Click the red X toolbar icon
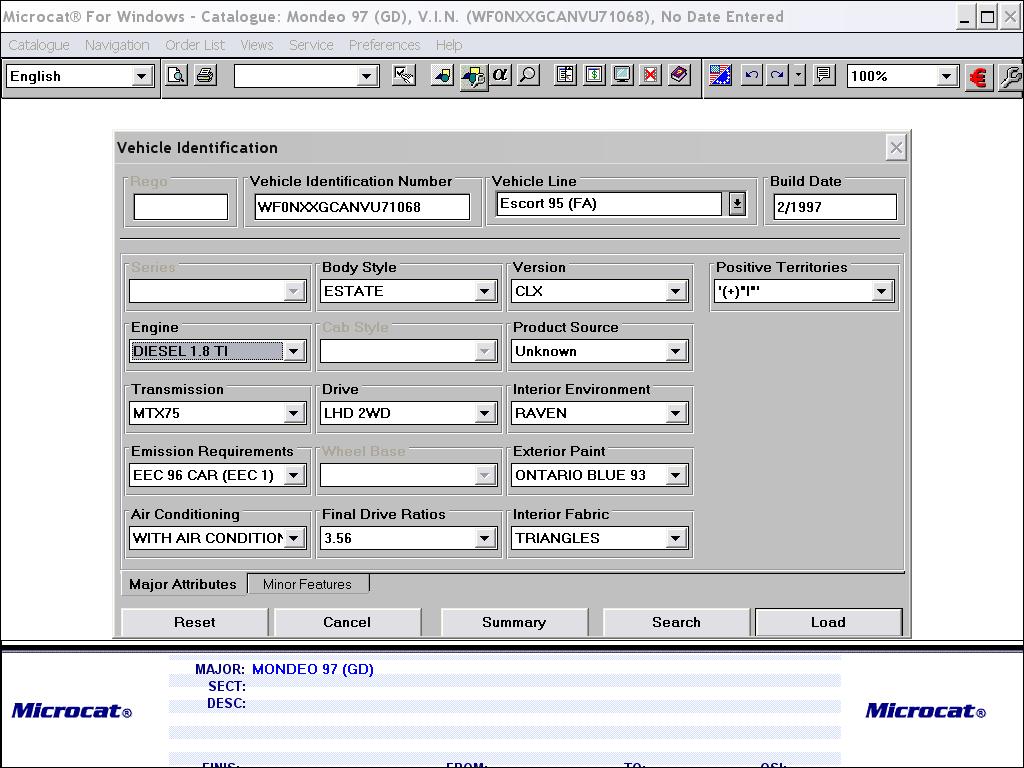 tap(650, 76)
